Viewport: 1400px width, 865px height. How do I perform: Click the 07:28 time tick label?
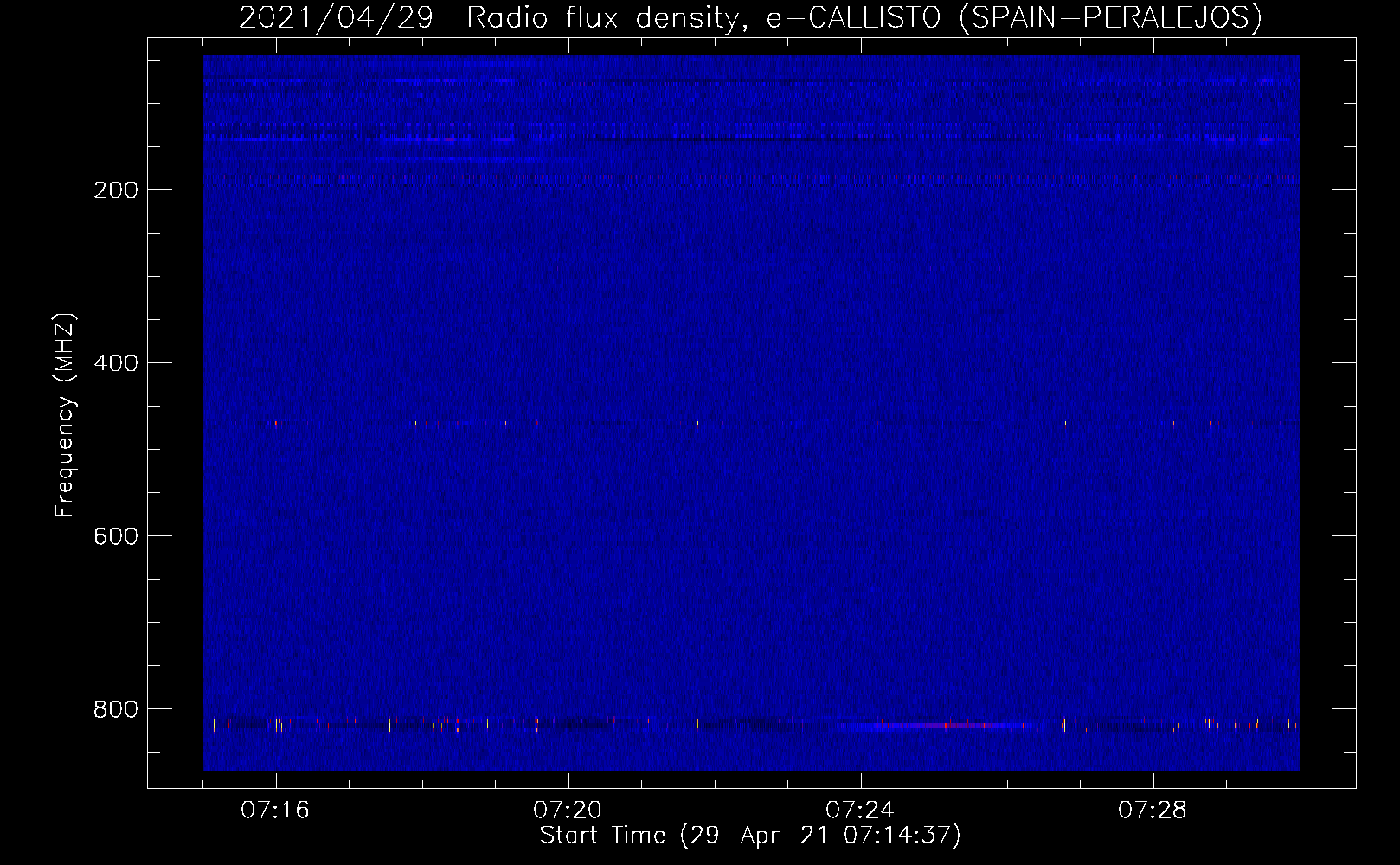[1153, 811]
